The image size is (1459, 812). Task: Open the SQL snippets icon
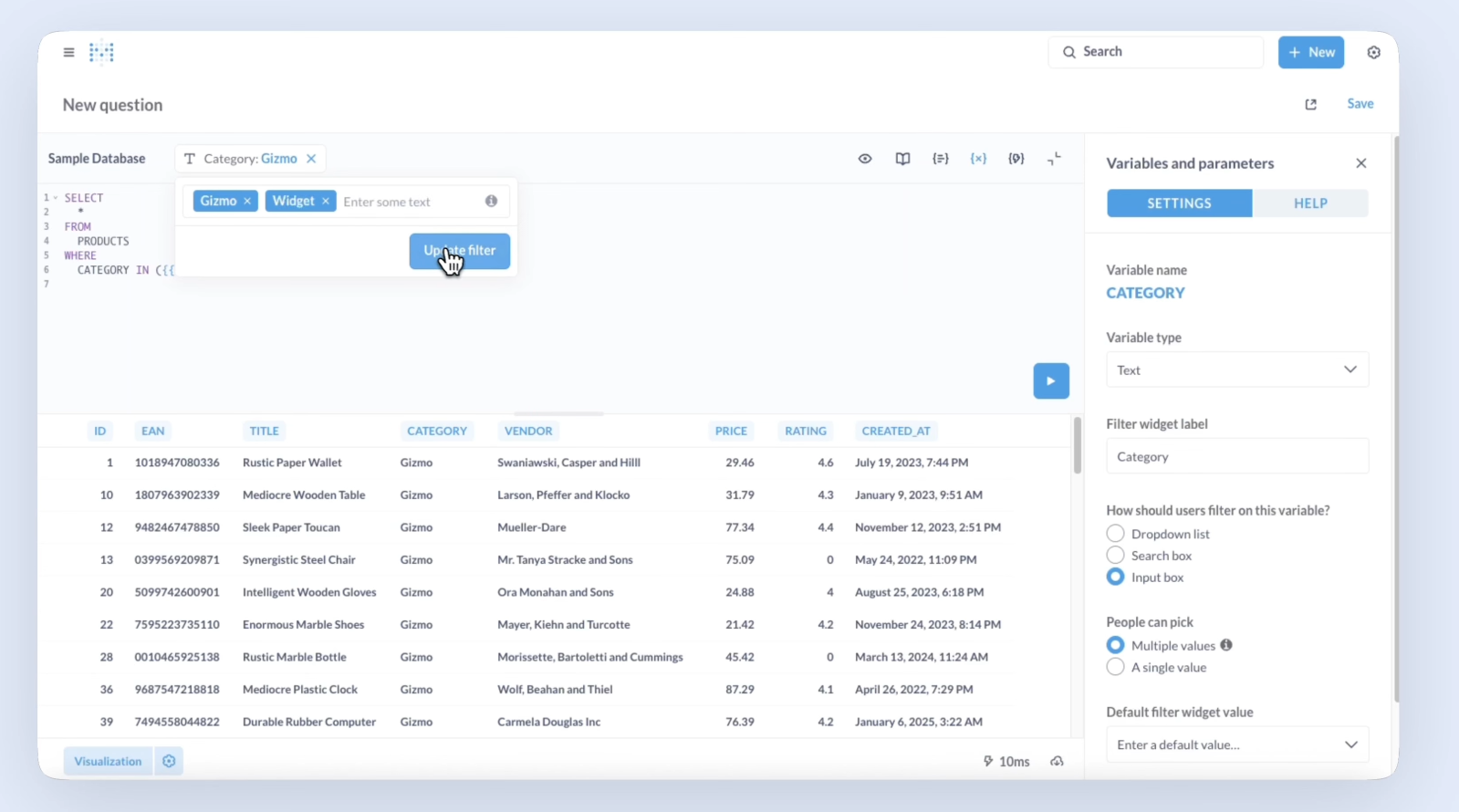coord(941,159)
